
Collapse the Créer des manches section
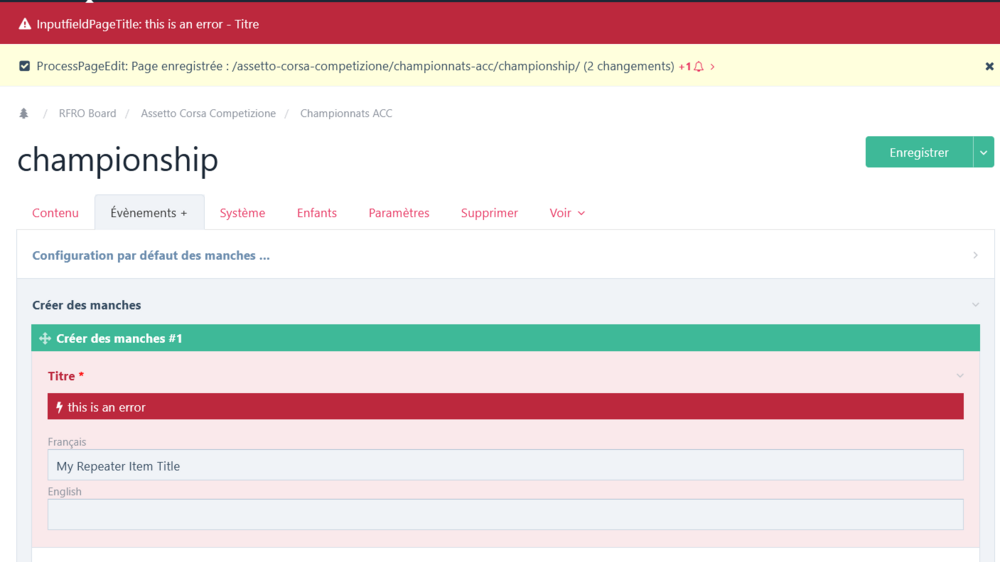[975, 305]
